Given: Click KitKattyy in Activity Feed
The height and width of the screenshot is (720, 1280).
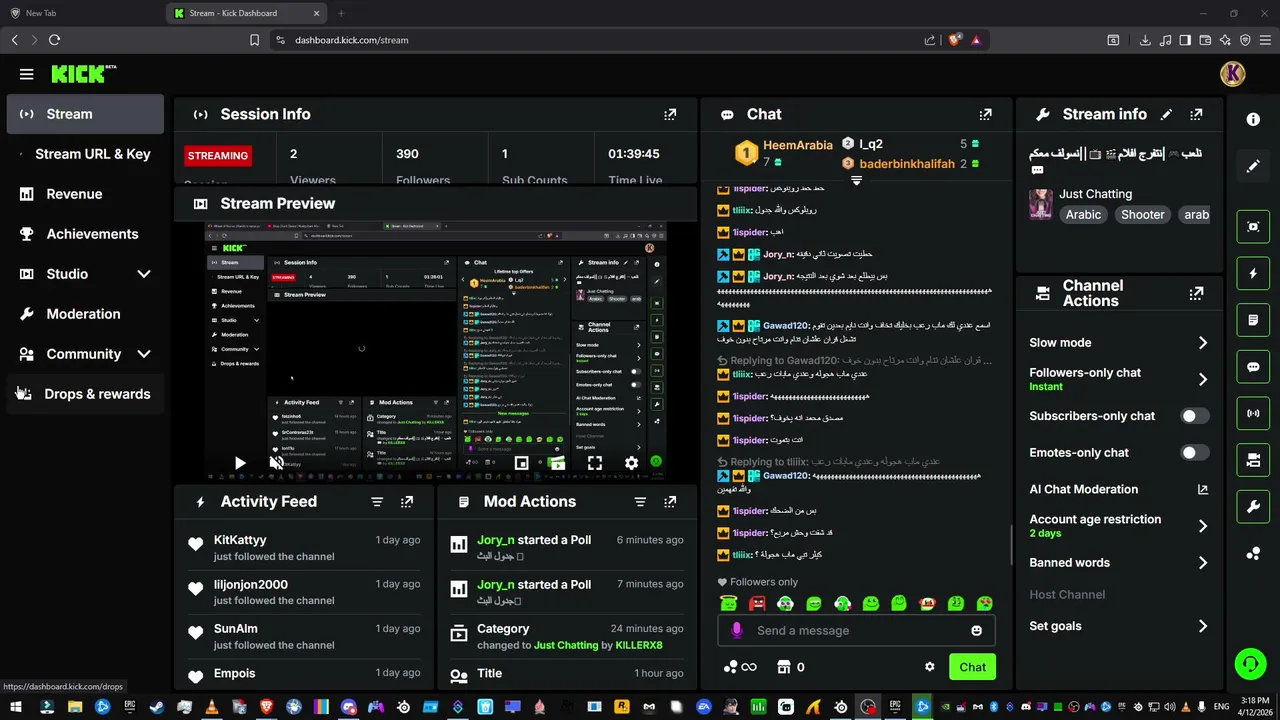Looking at the screenshot, I should 240,540.
